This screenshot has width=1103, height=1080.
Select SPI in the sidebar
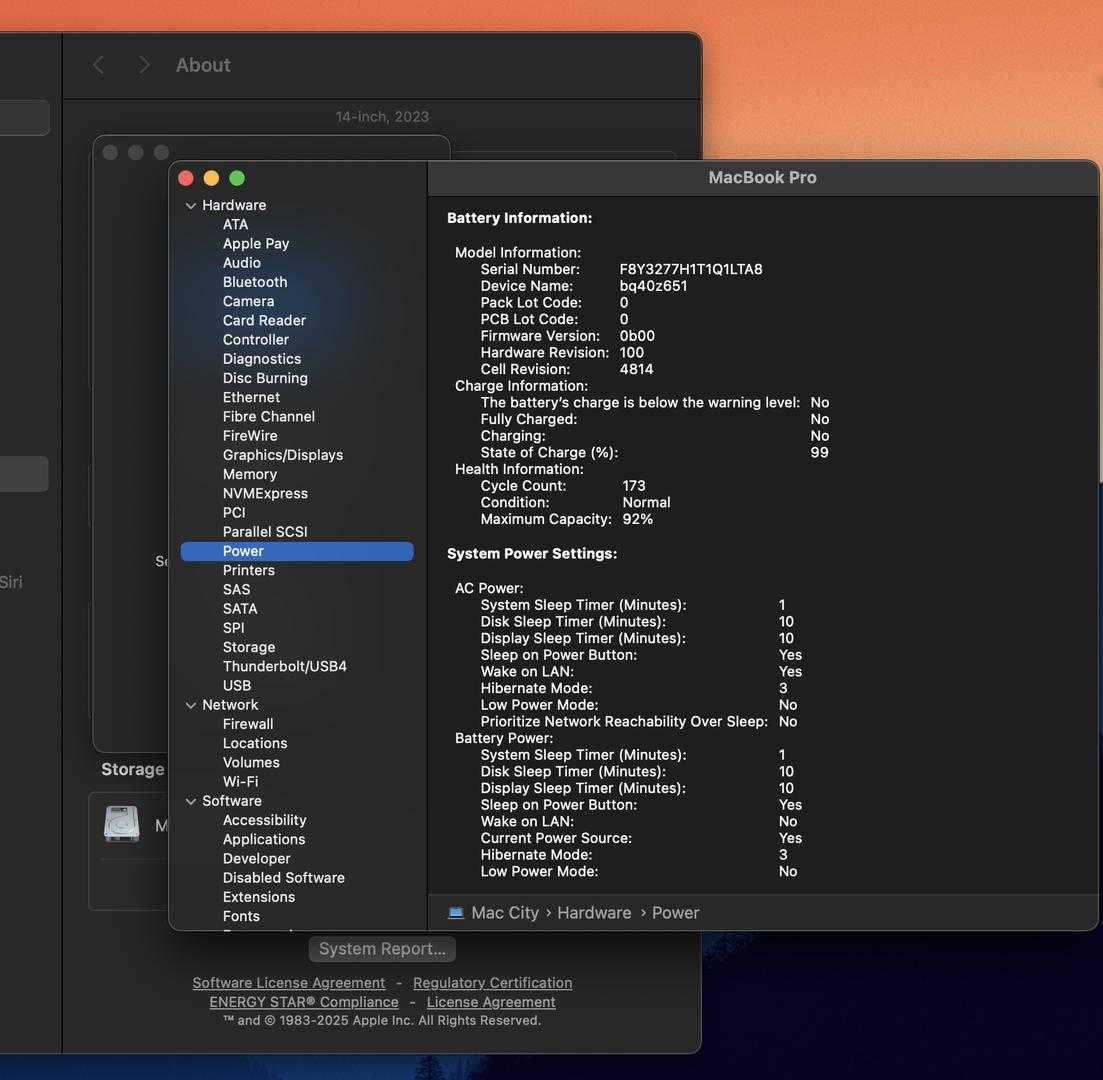[x=234, y=628]
